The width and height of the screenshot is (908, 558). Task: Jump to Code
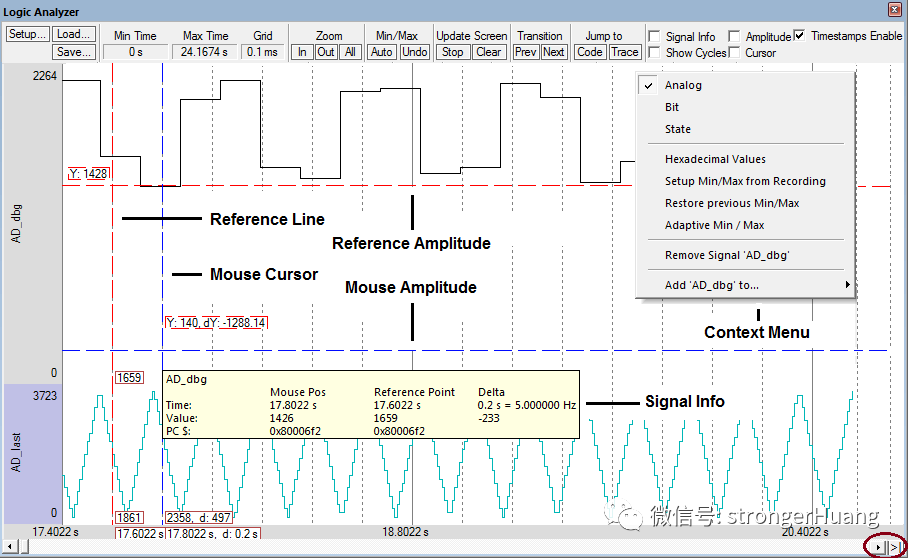pos(590,52)
